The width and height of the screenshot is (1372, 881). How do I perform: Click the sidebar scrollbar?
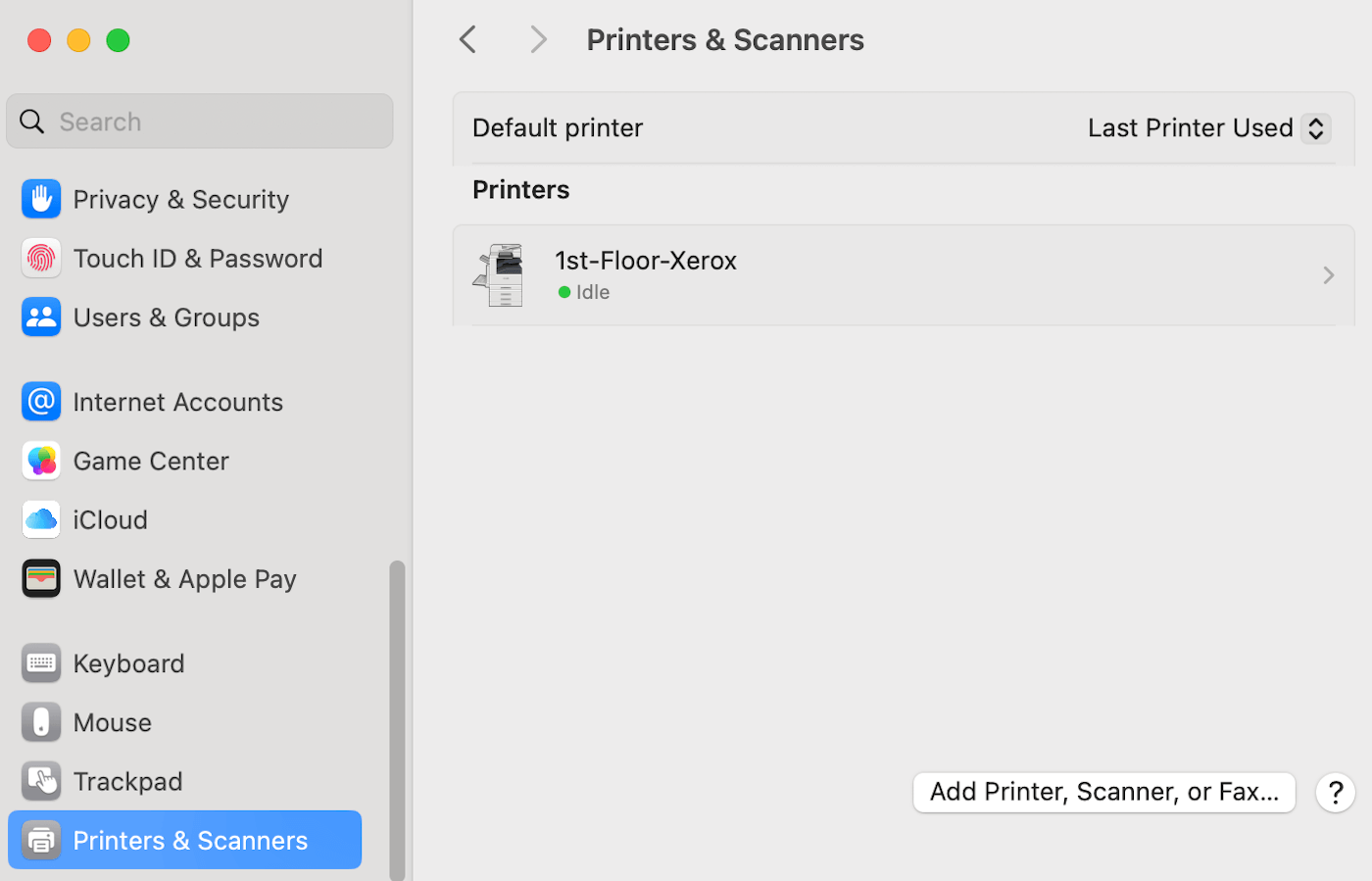pyautogui.click(x=397, y=718)
